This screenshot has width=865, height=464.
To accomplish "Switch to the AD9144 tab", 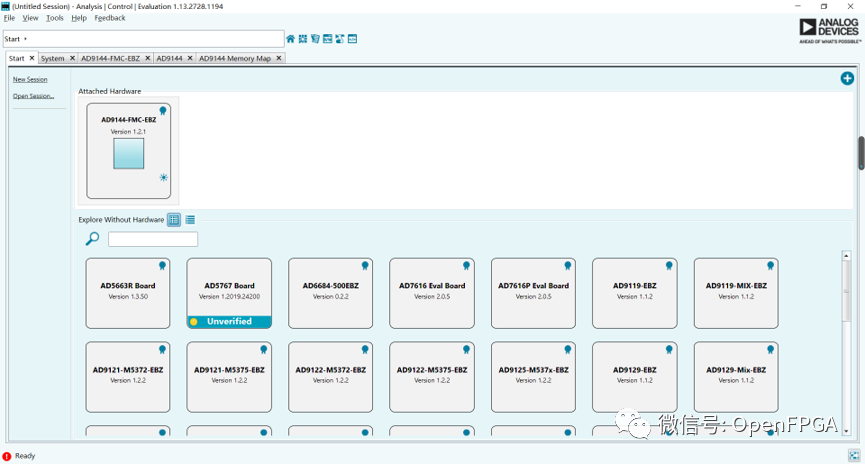I will point(169,58).
